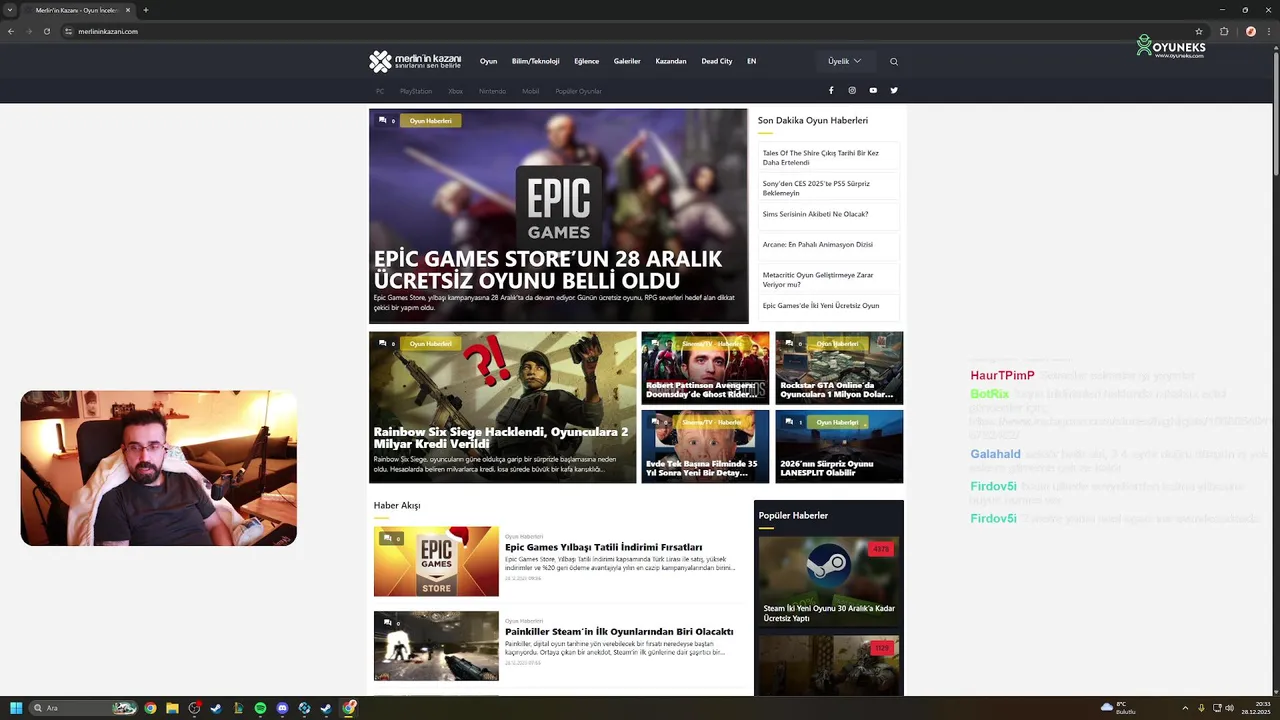Viewport: 1280px width, 720px height.
Task: Open the site search magnifier icon
Action: point(894,61)
